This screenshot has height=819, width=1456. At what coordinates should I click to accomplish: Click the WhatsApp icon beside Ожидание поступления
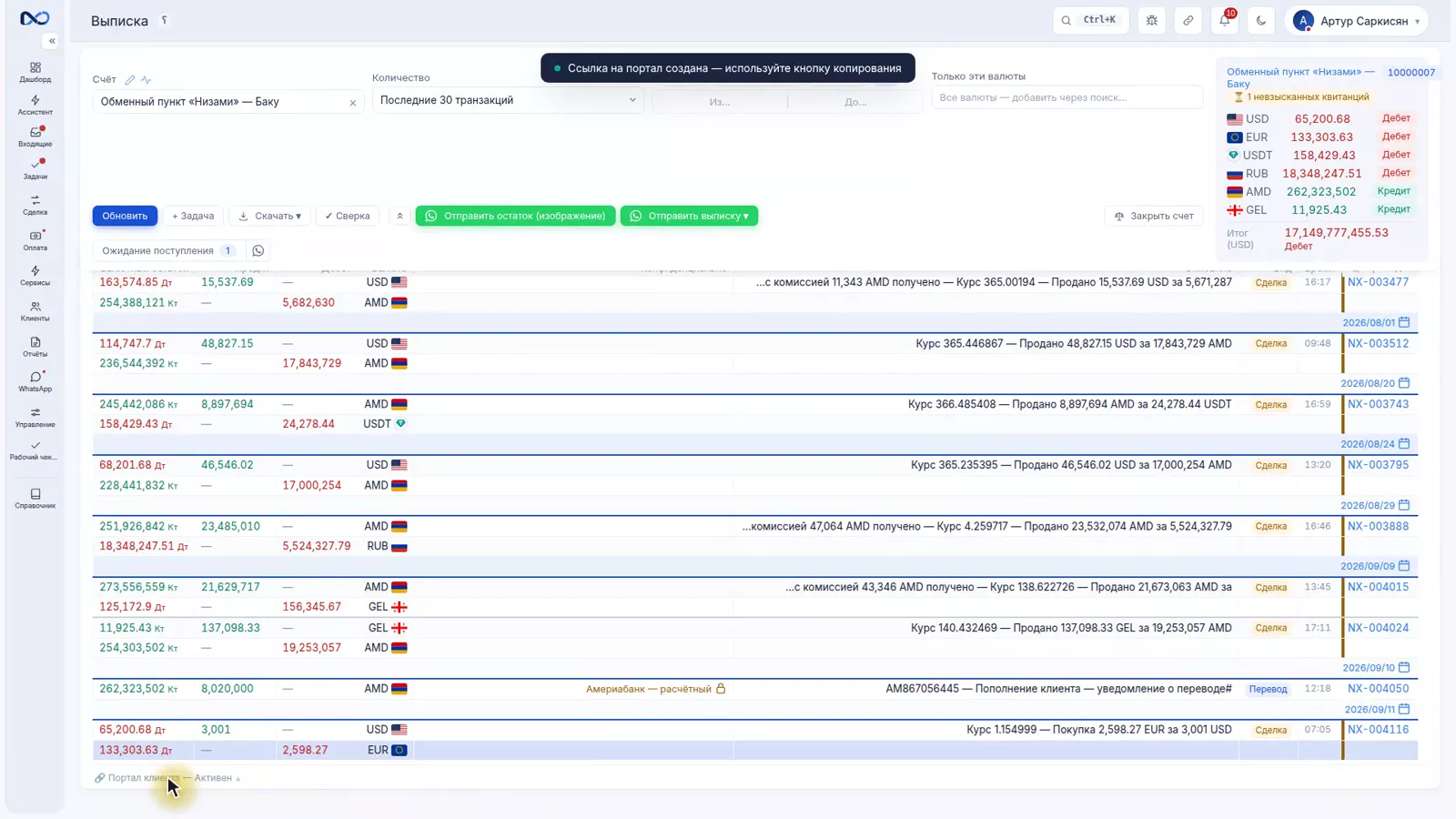(x=258, y=250)
